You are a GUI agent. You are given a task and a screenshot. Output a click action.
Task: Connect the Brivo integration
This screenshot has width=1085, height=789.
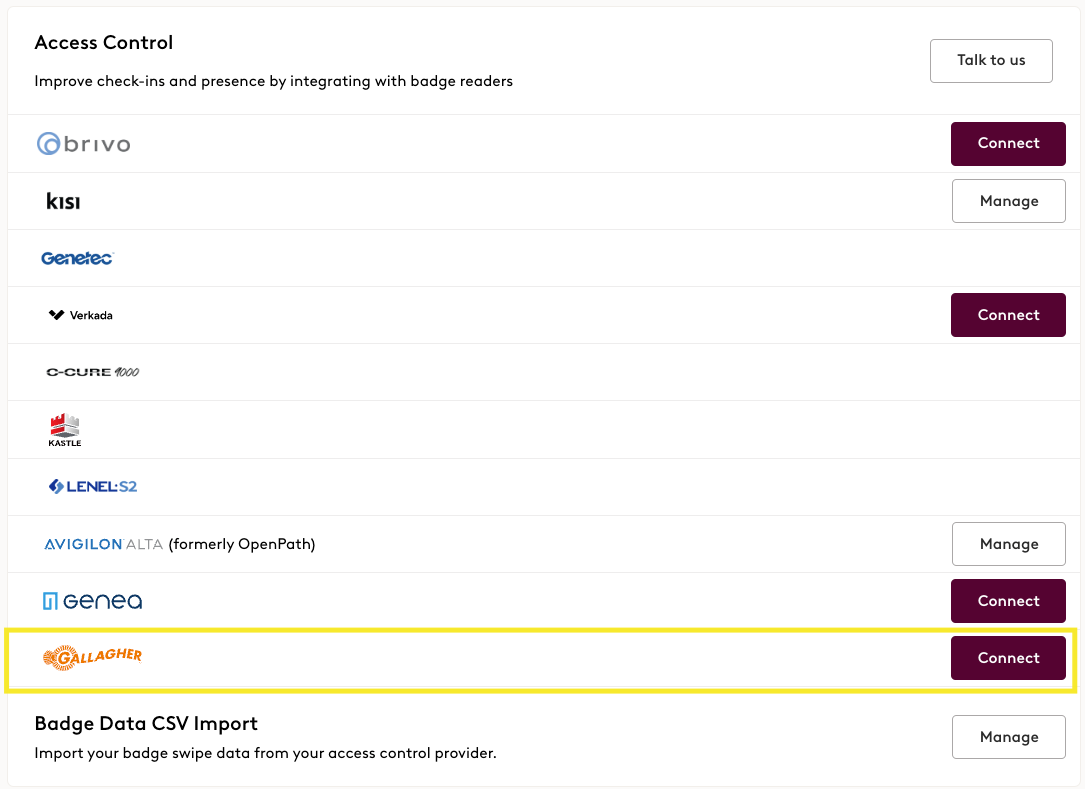click(x=1008, y=144)
